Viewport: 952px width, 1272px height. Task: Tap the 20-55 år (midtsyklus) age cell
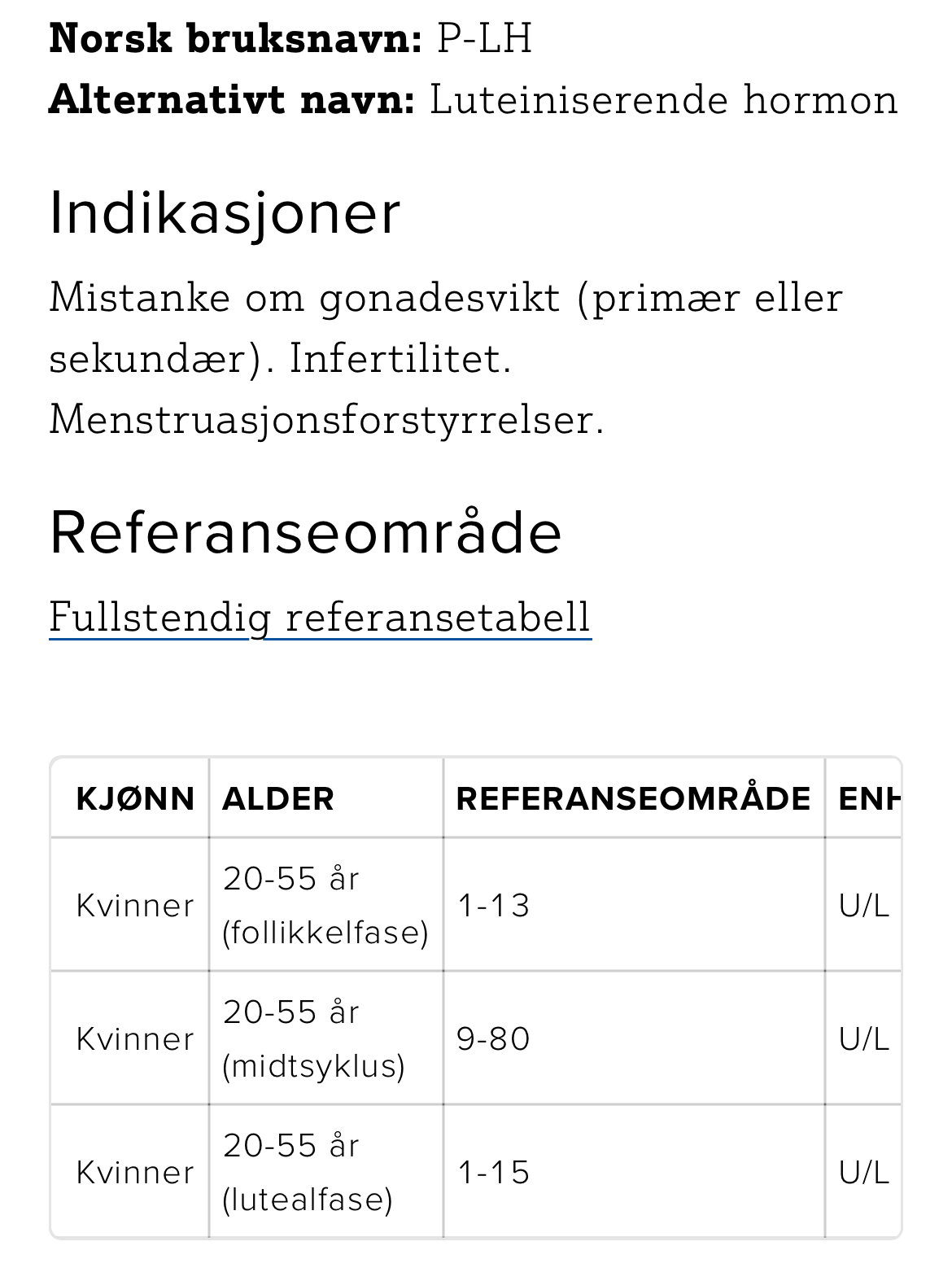pos(313,1039)
